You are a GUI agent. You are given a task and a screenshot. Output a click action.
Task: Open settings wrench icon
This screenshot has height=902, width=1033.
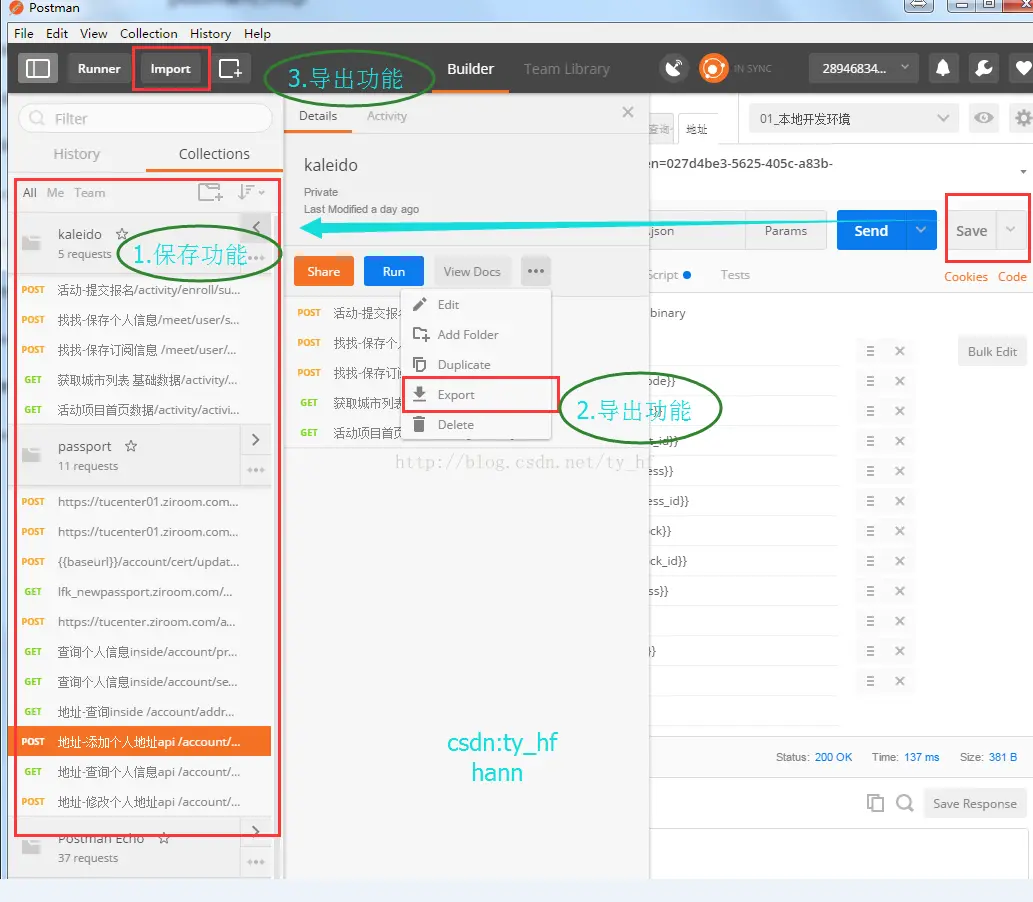[x=984, y=68]
